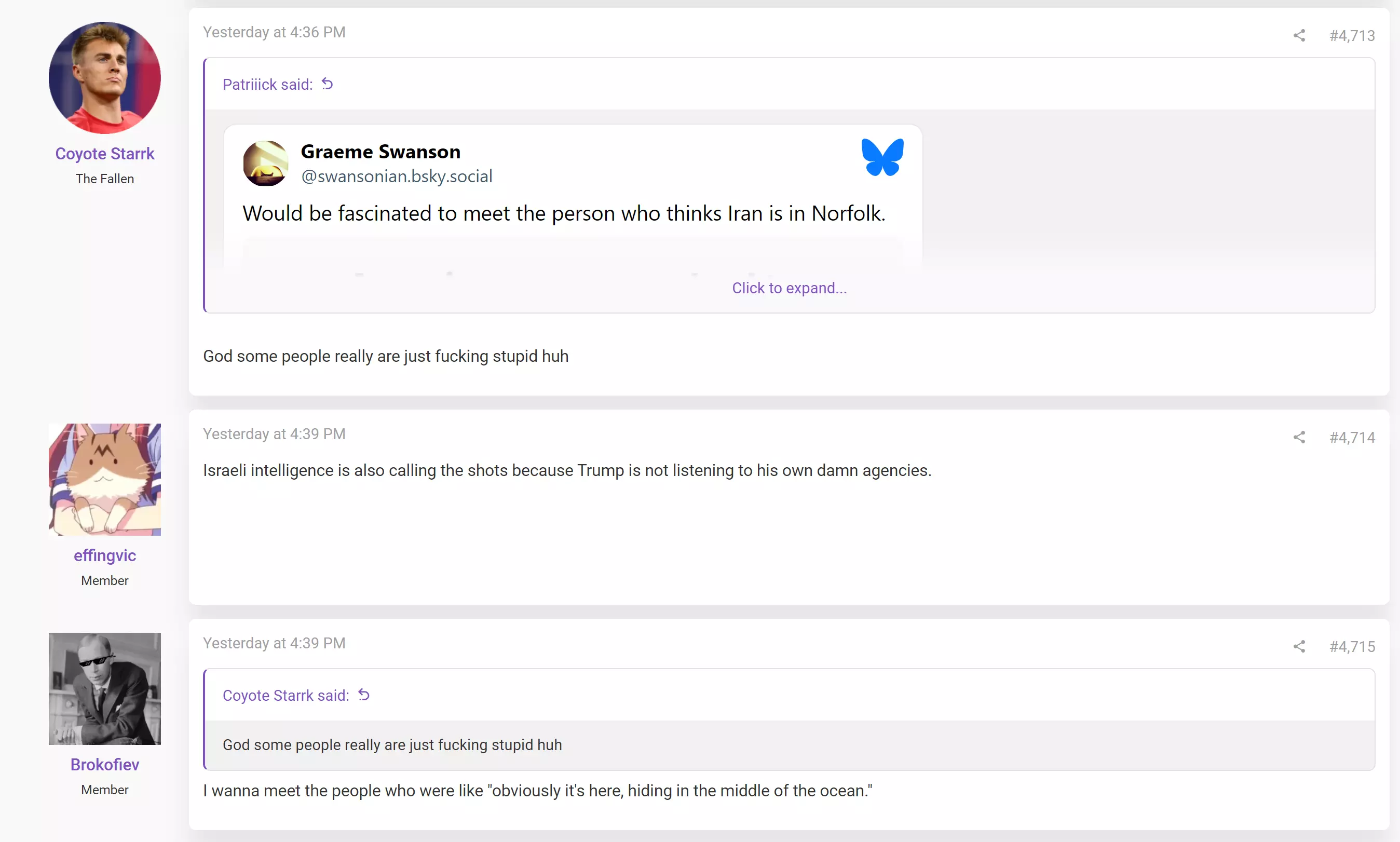Visit Coyote Starrk's profile username link
Image resolution: width=1400 pixels, height=842 pixels.
coord(105,154)
